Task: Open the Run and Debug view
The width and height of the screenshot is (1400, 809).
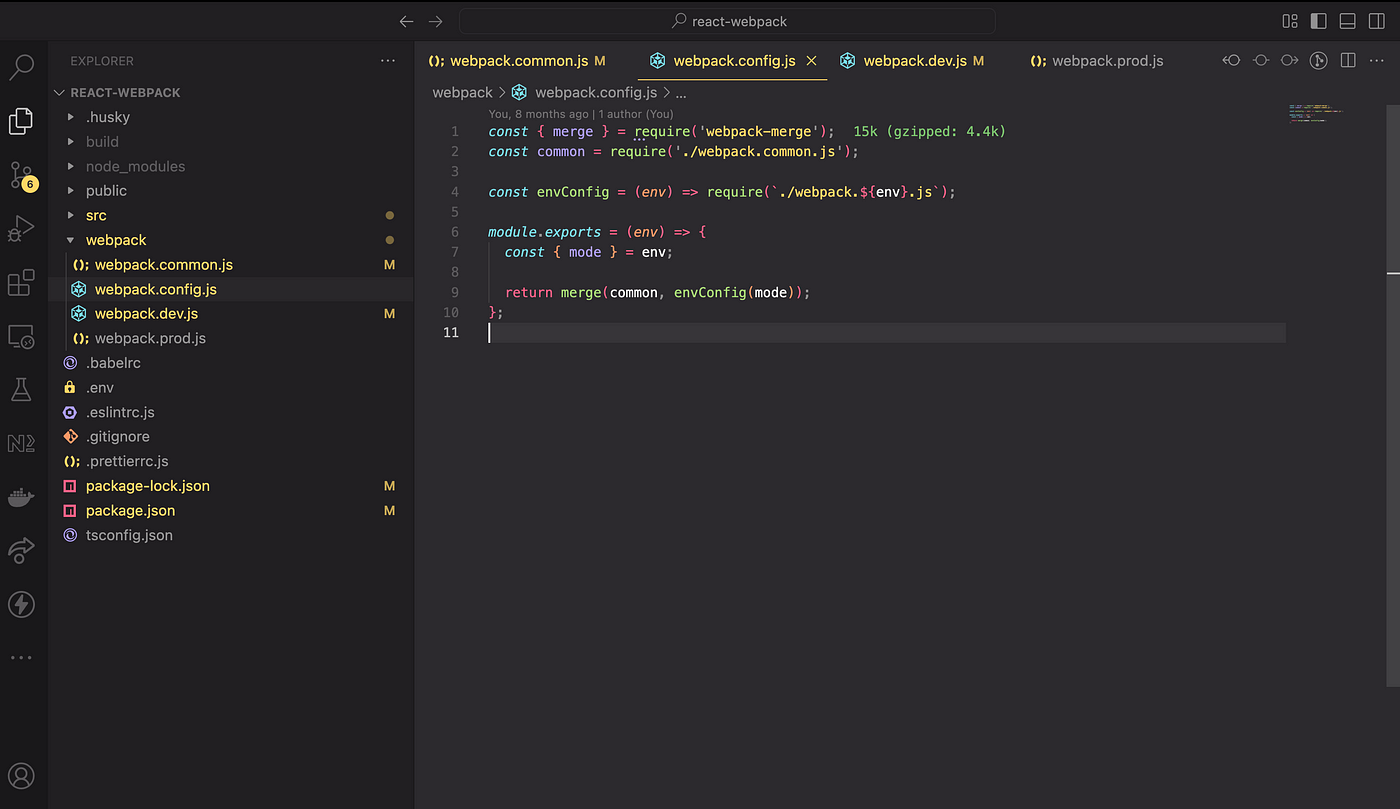Action: [21, 229]
